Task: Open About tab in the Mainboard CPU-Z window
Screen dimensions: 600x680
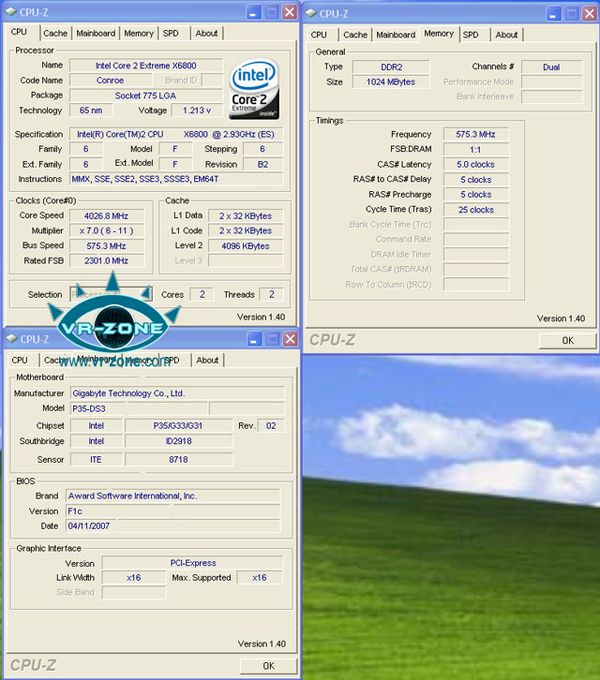Action: [207, 360]
